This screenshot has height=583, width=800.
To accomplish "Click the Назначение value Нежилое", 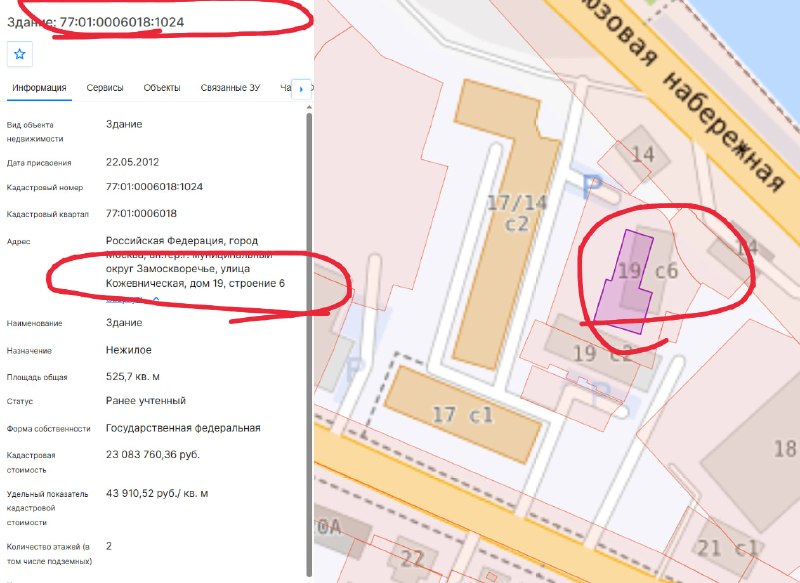I will tap(129, 350).
